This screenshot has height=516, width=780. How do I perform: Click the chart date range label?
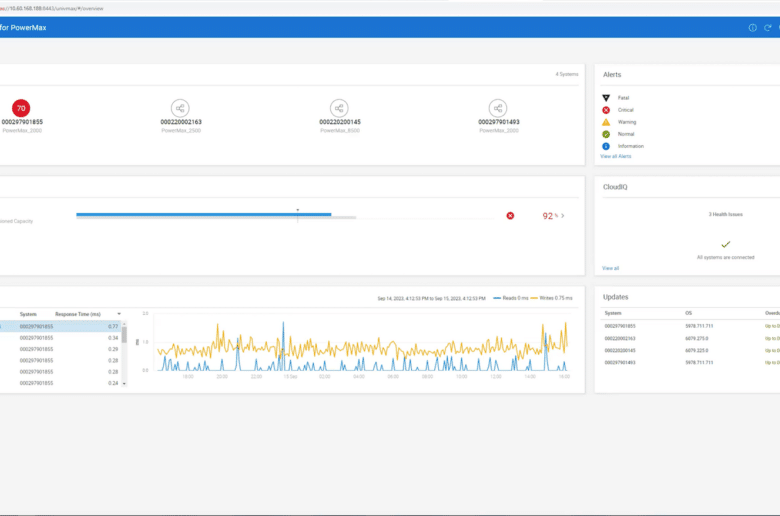point(431,299)
